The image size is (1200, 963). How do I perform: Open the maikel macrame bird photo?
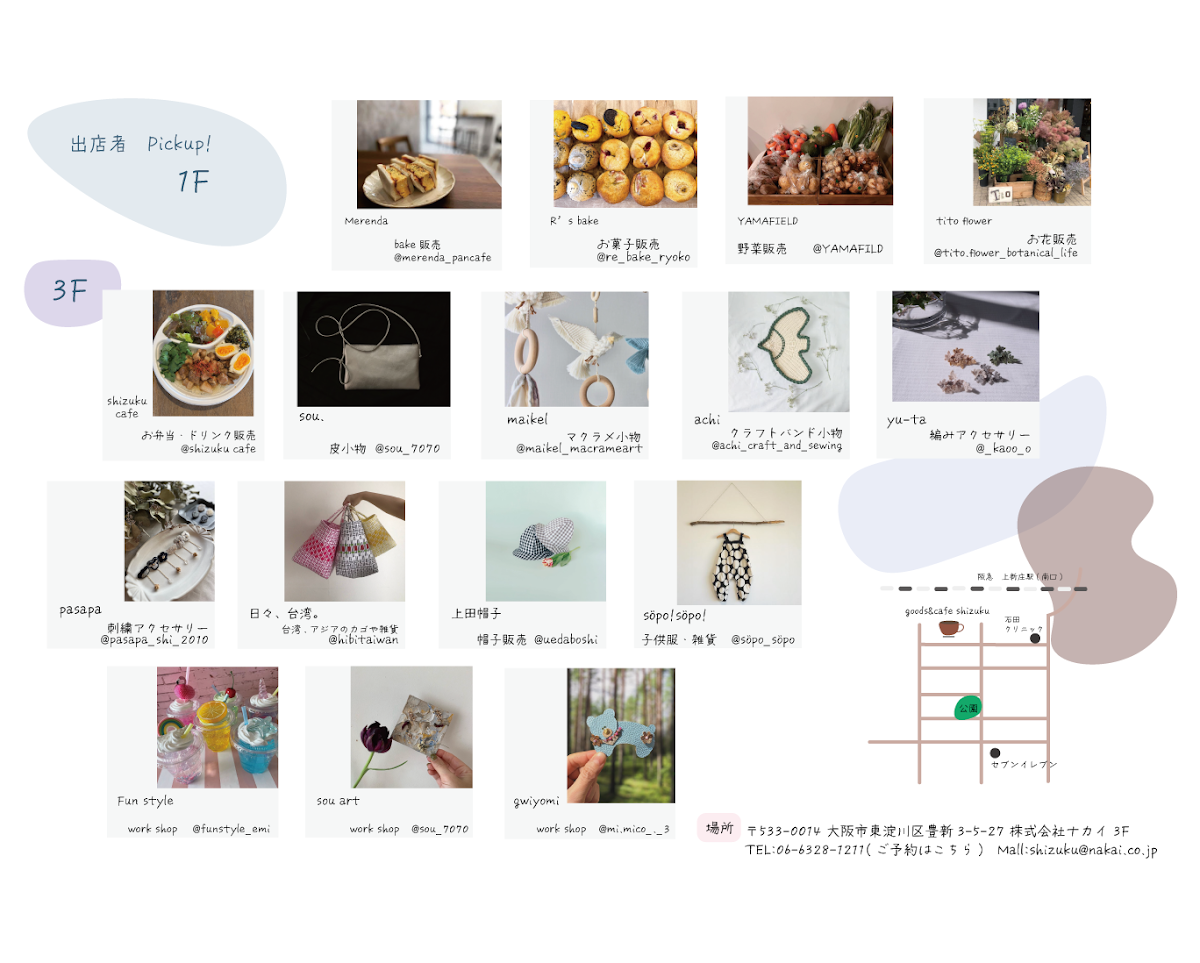[x=577, y=349]
